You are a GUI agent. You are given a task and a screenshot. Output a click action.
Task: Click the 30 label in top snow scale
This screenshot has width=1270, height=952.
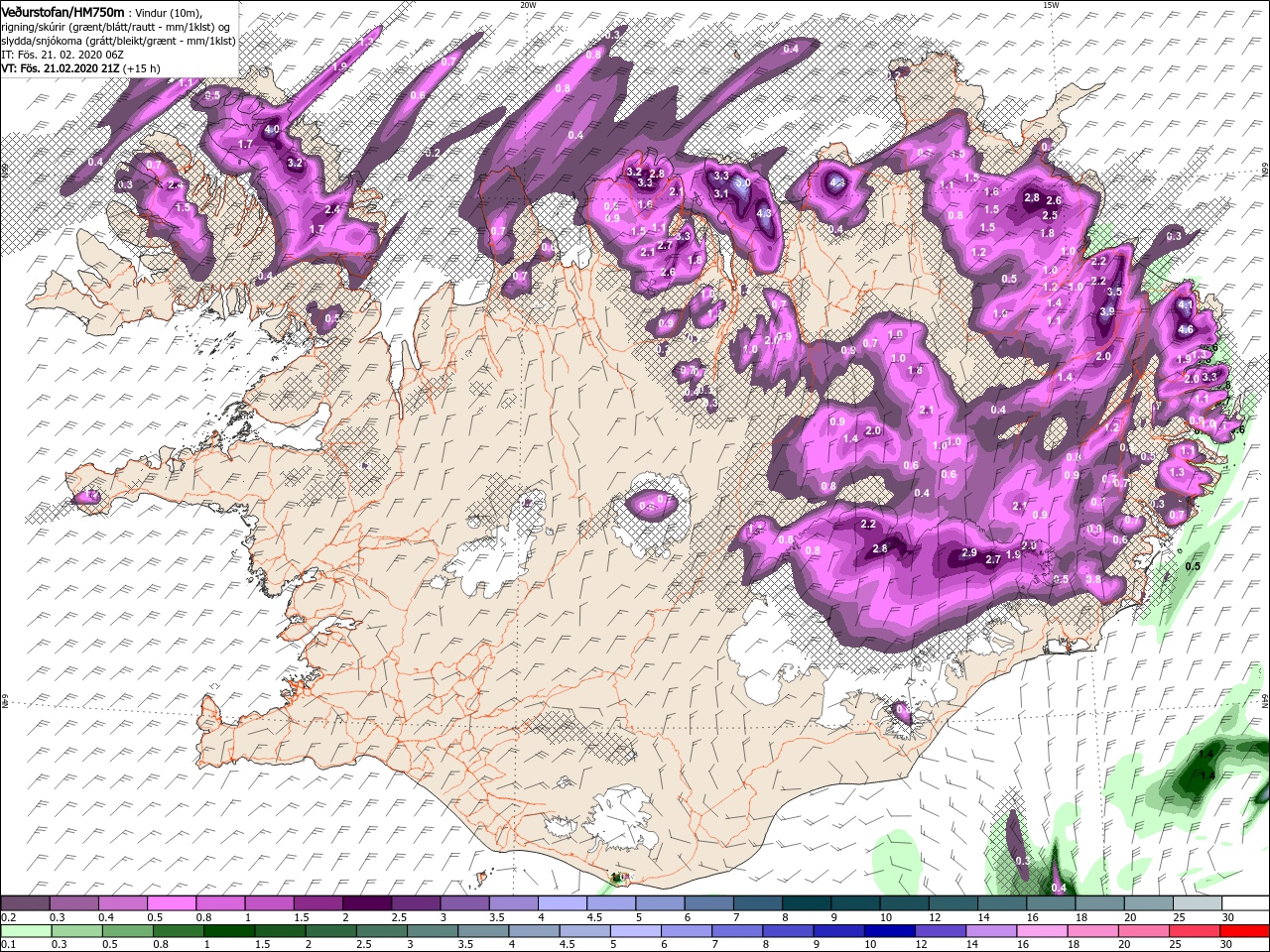coord(1228,917)
